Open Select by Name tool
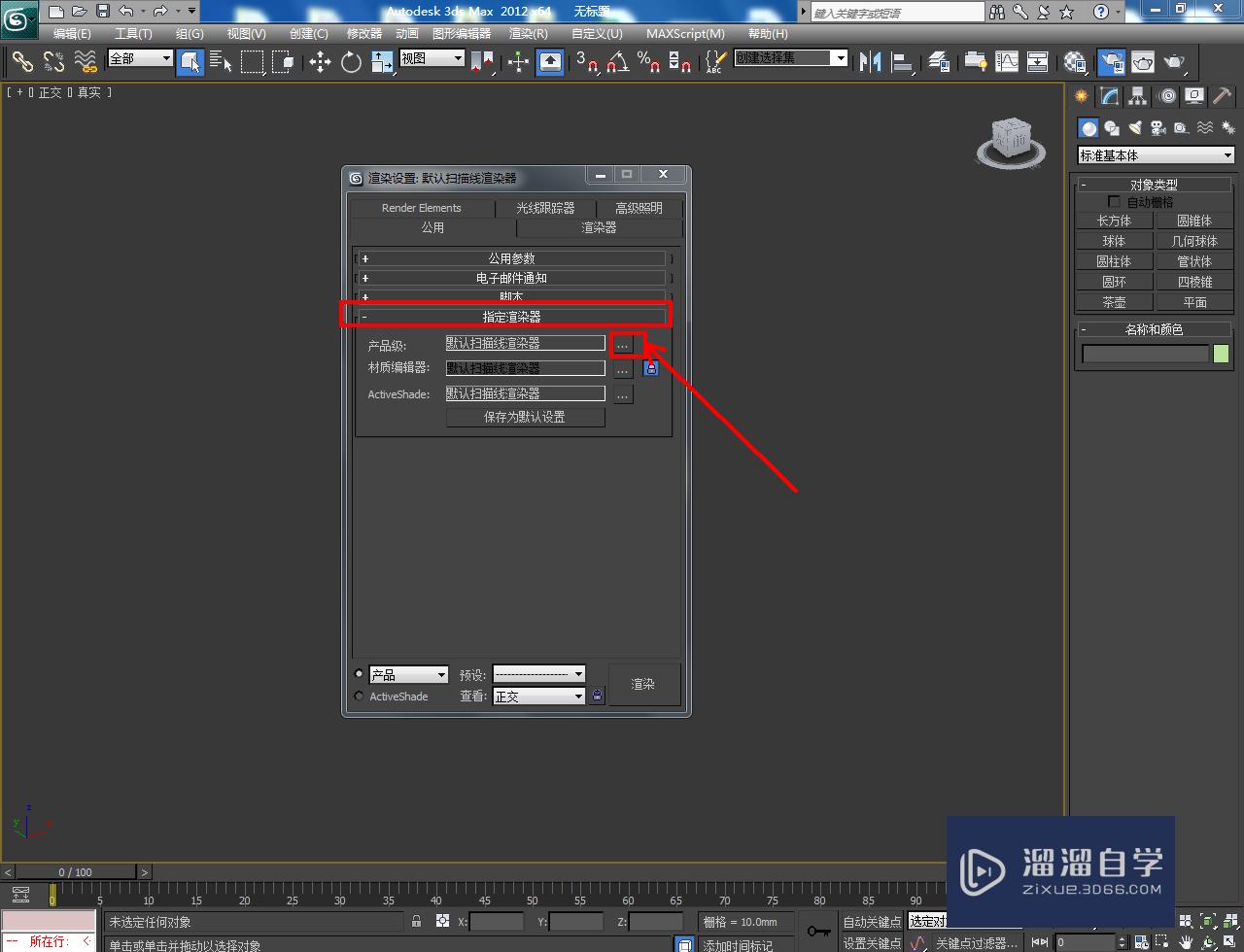This screenshot has width=1244, height=952. coord(221,62)
